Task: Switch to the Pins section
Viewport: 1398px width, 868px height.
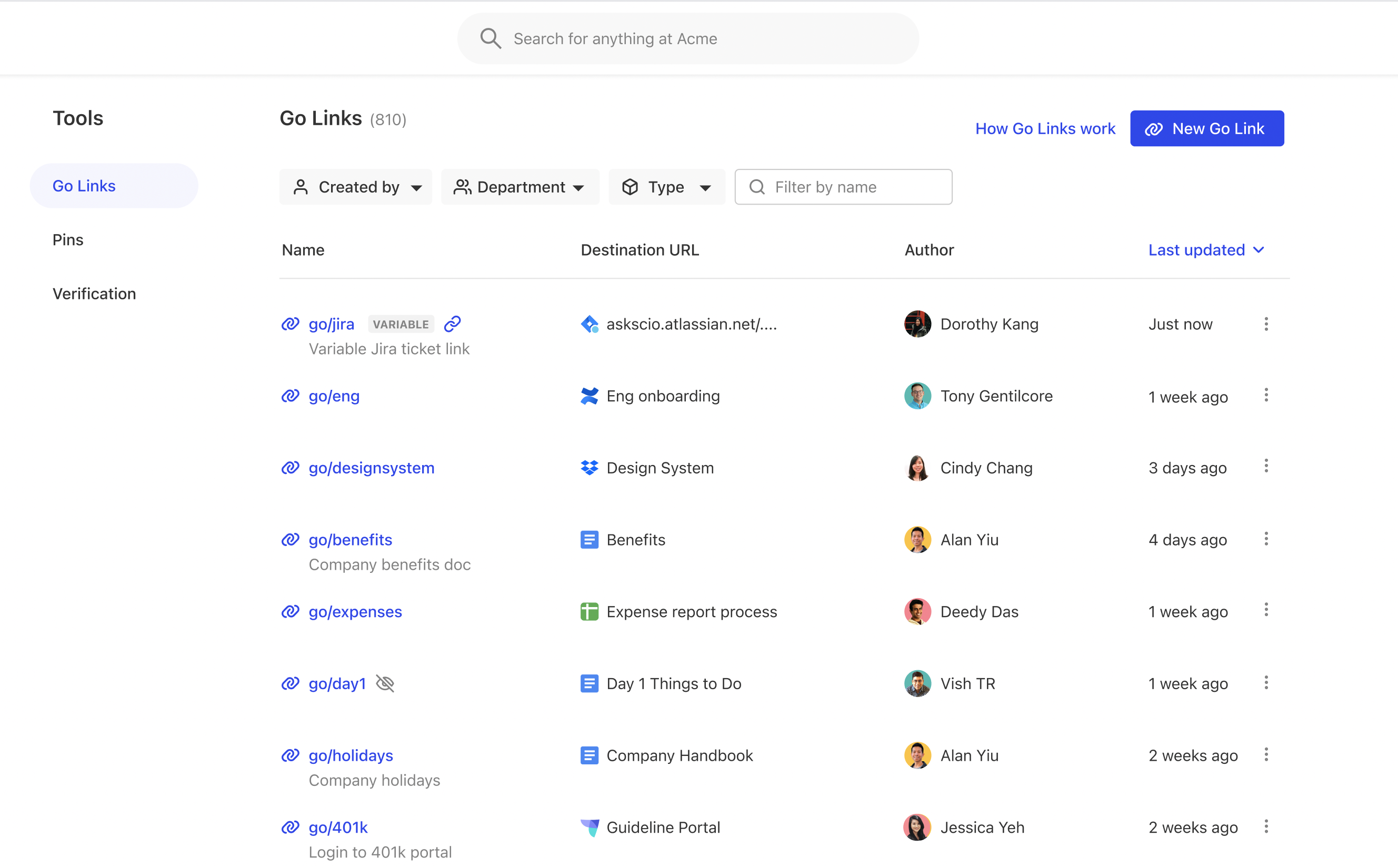Action: [67, 239]
